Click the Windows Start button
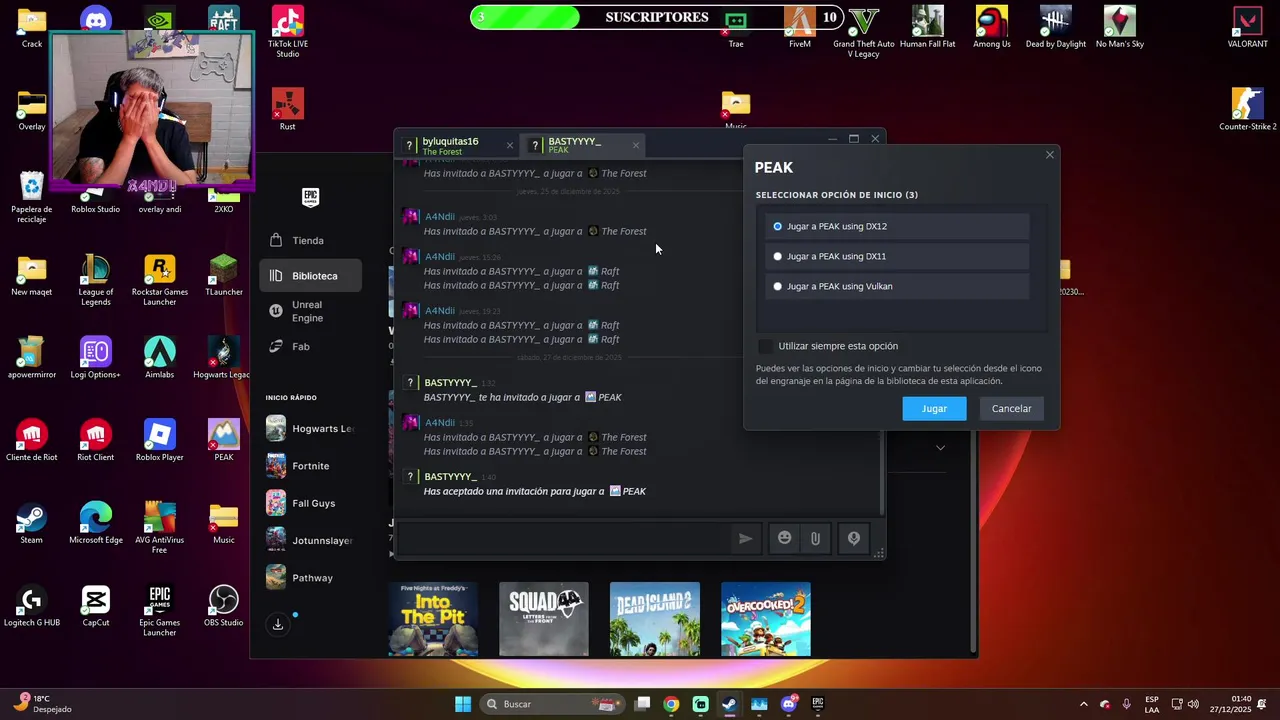 click(x=463, y=704)
